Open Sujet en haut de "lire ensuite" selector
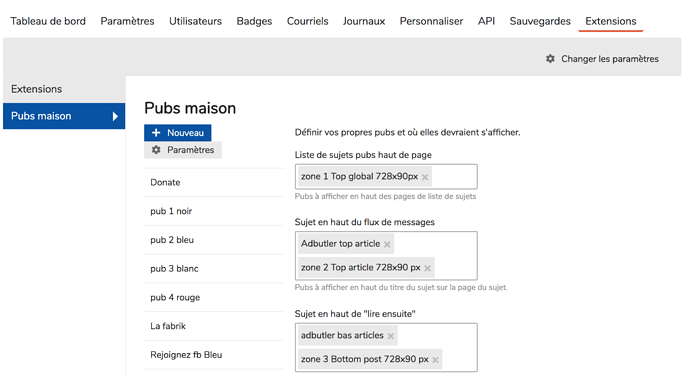 coord(386,348)
